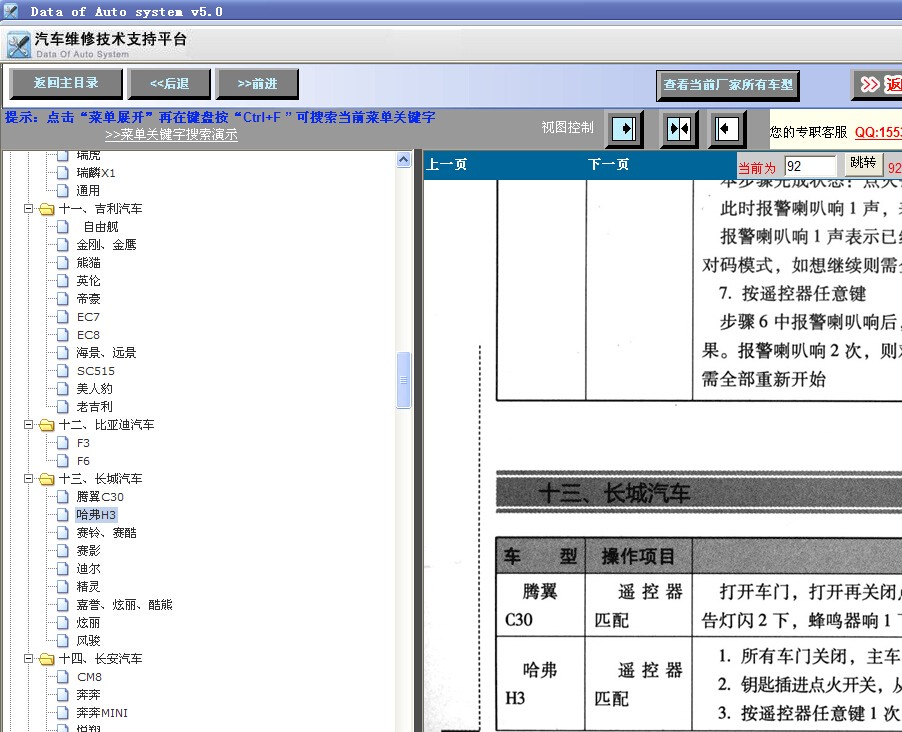Click the document icon next to F3
The height and width of the screenshot is (732, 902).
[63, 443]
